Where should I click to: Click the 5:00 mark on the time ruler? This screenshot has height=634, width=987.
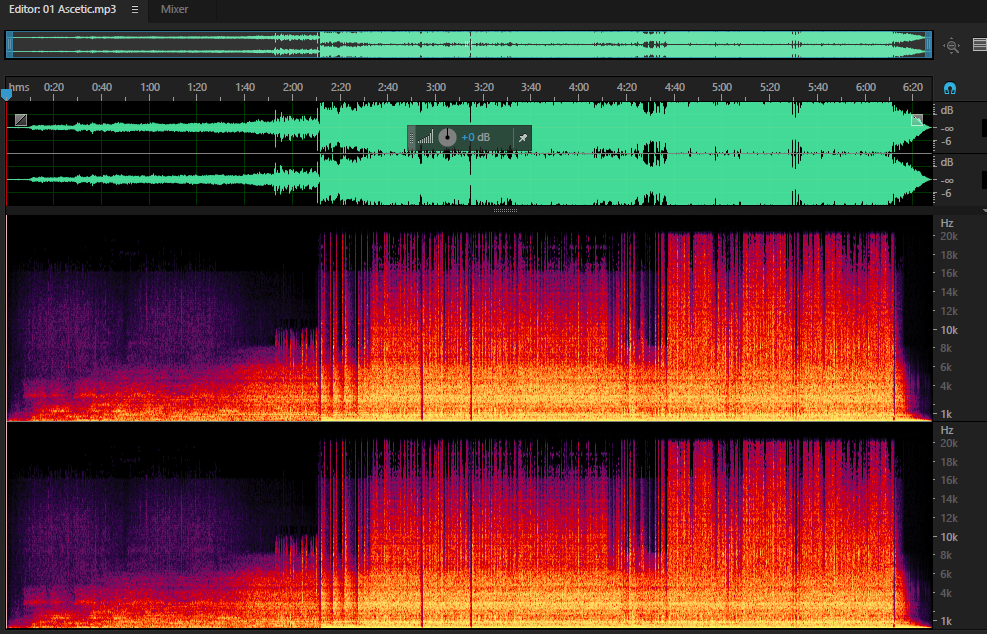[722, 87]
